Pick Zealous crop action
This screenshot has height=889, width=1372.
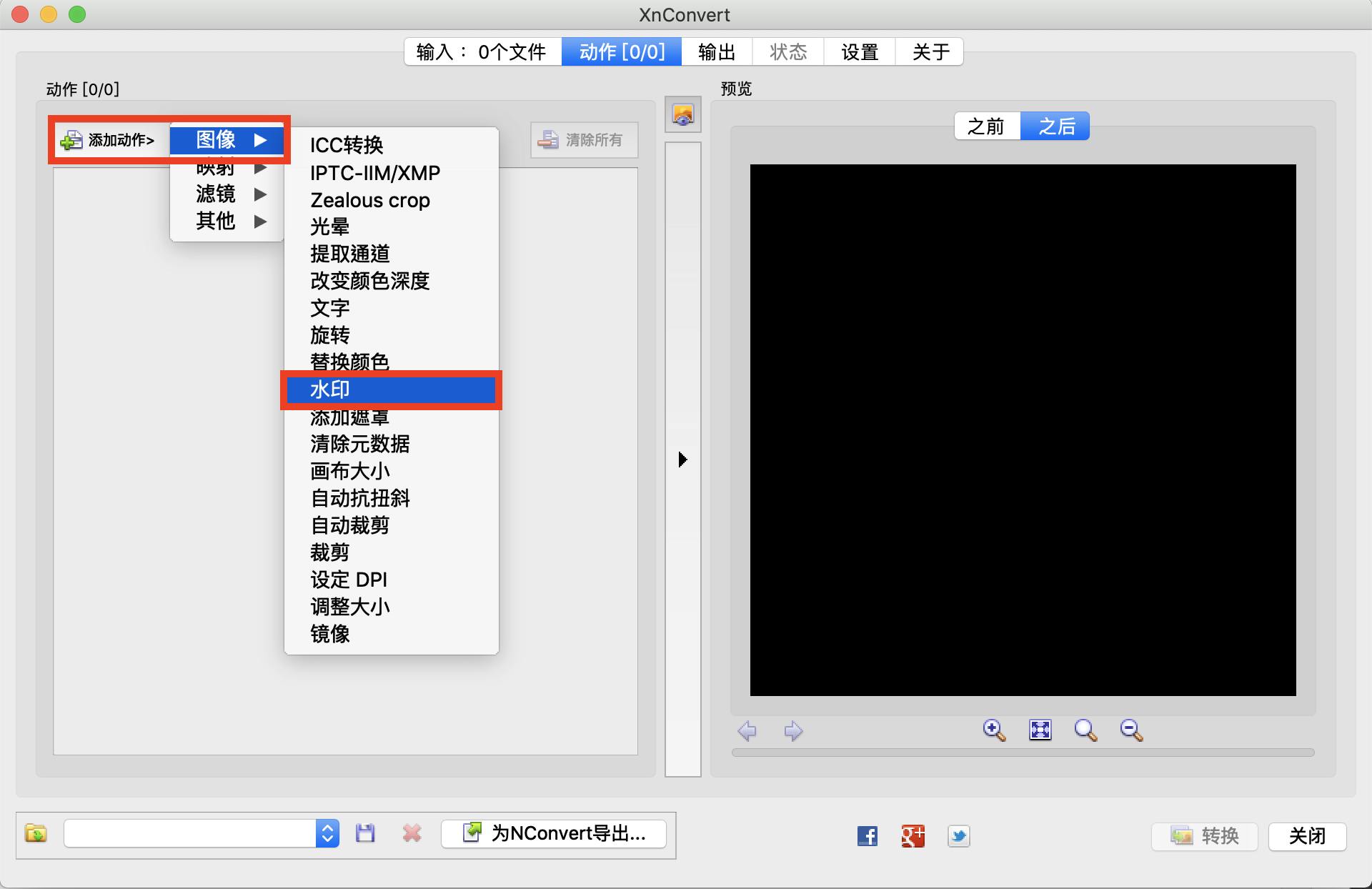[x=391, y=200]
